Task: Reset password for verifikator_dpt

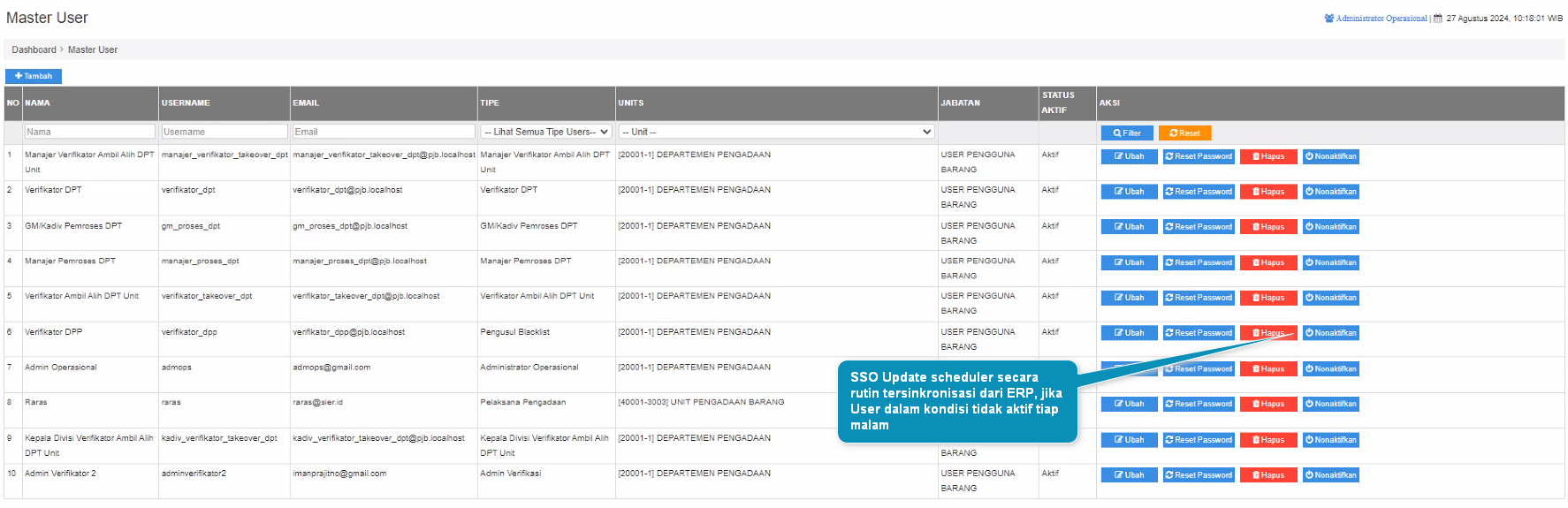Action: [1199, 192]
